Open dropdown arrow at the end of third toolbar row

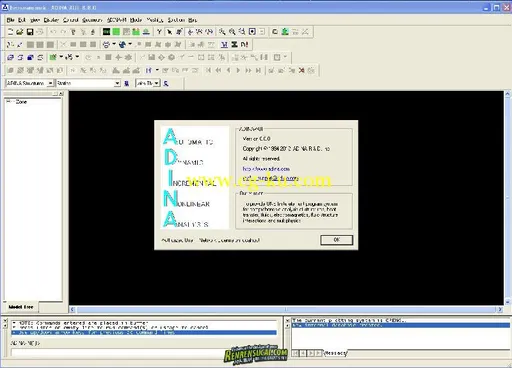click(285, 57)
